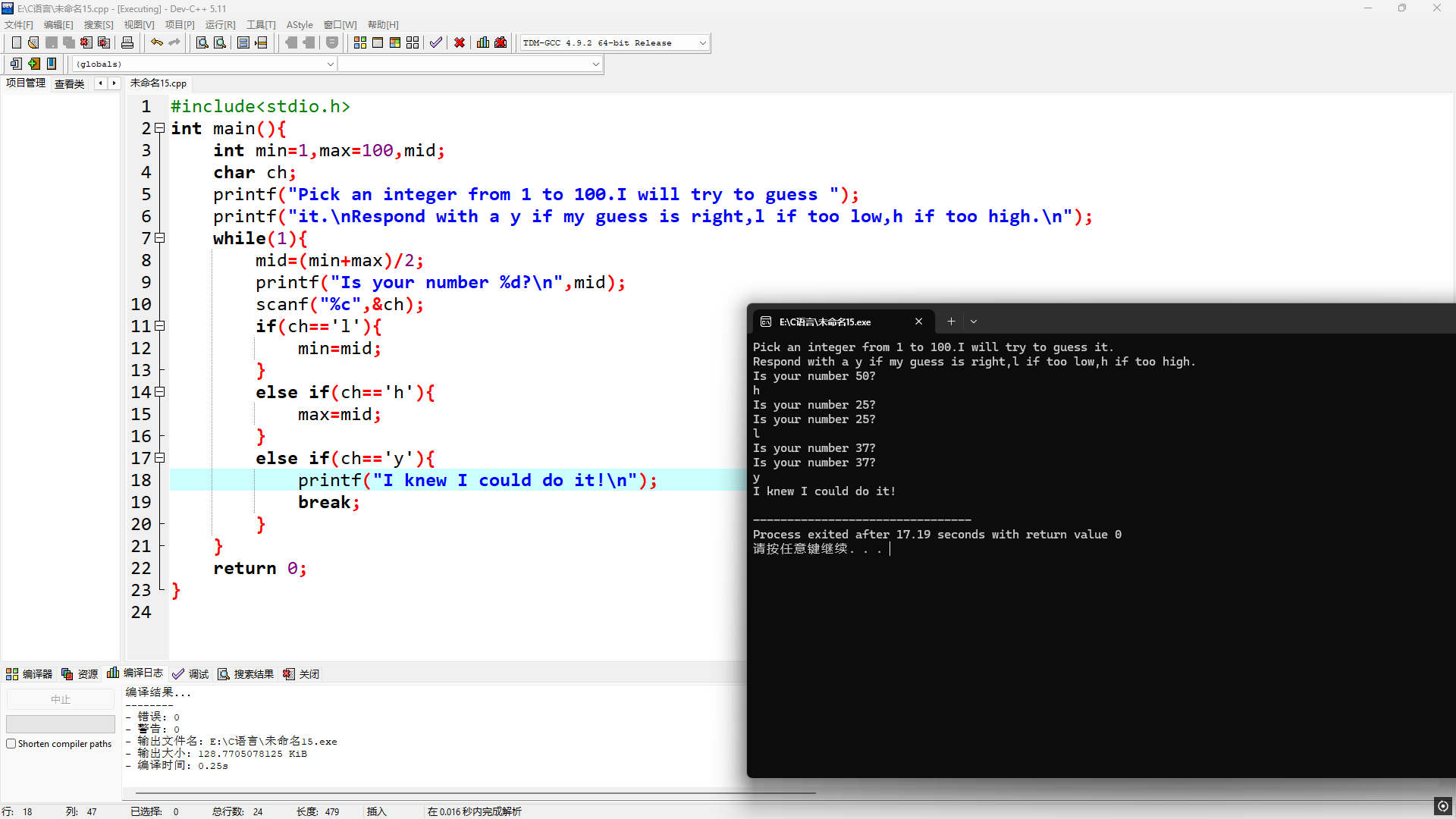Viewport: 1456px width, 819px height.
Task: Click the Find magnifier icon
Action: [202, 43]
